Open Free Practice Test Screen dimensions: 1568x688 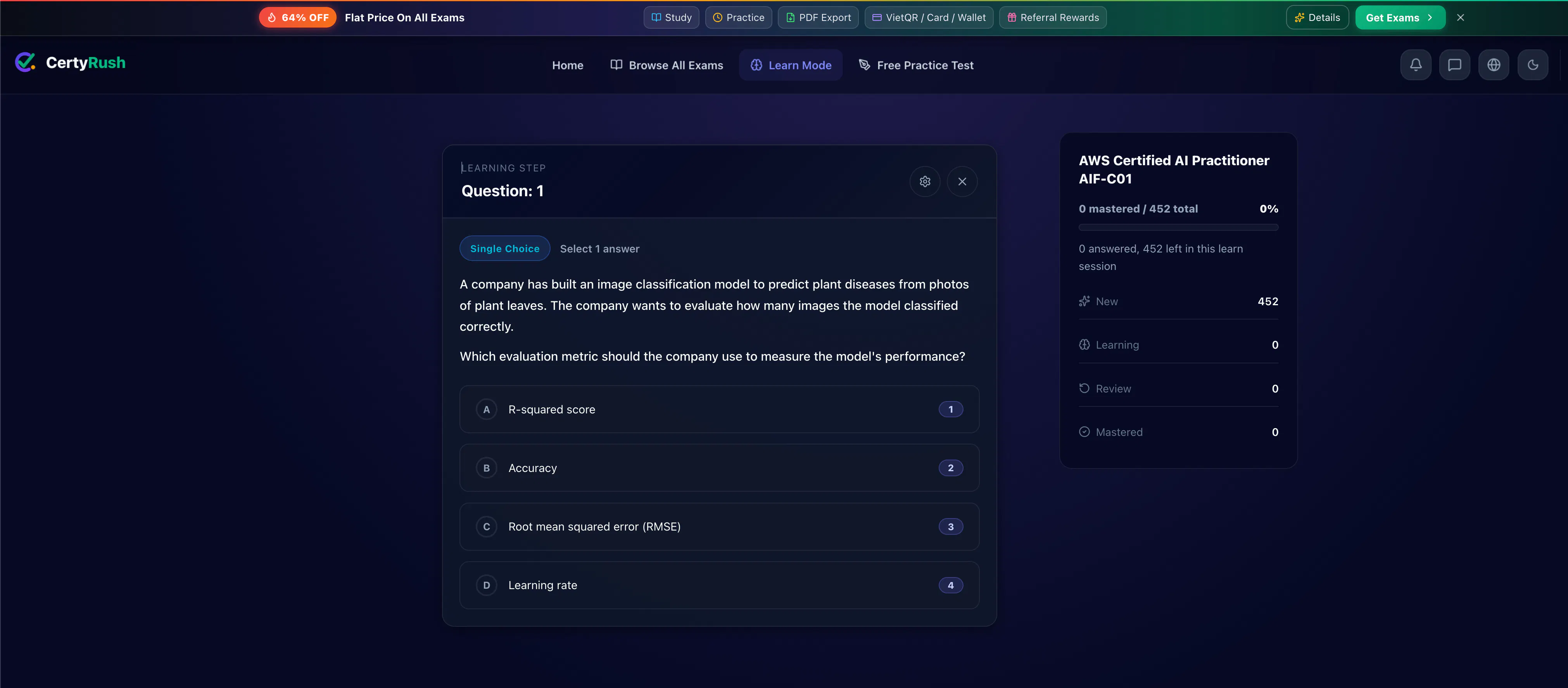(x=916, y=65)
